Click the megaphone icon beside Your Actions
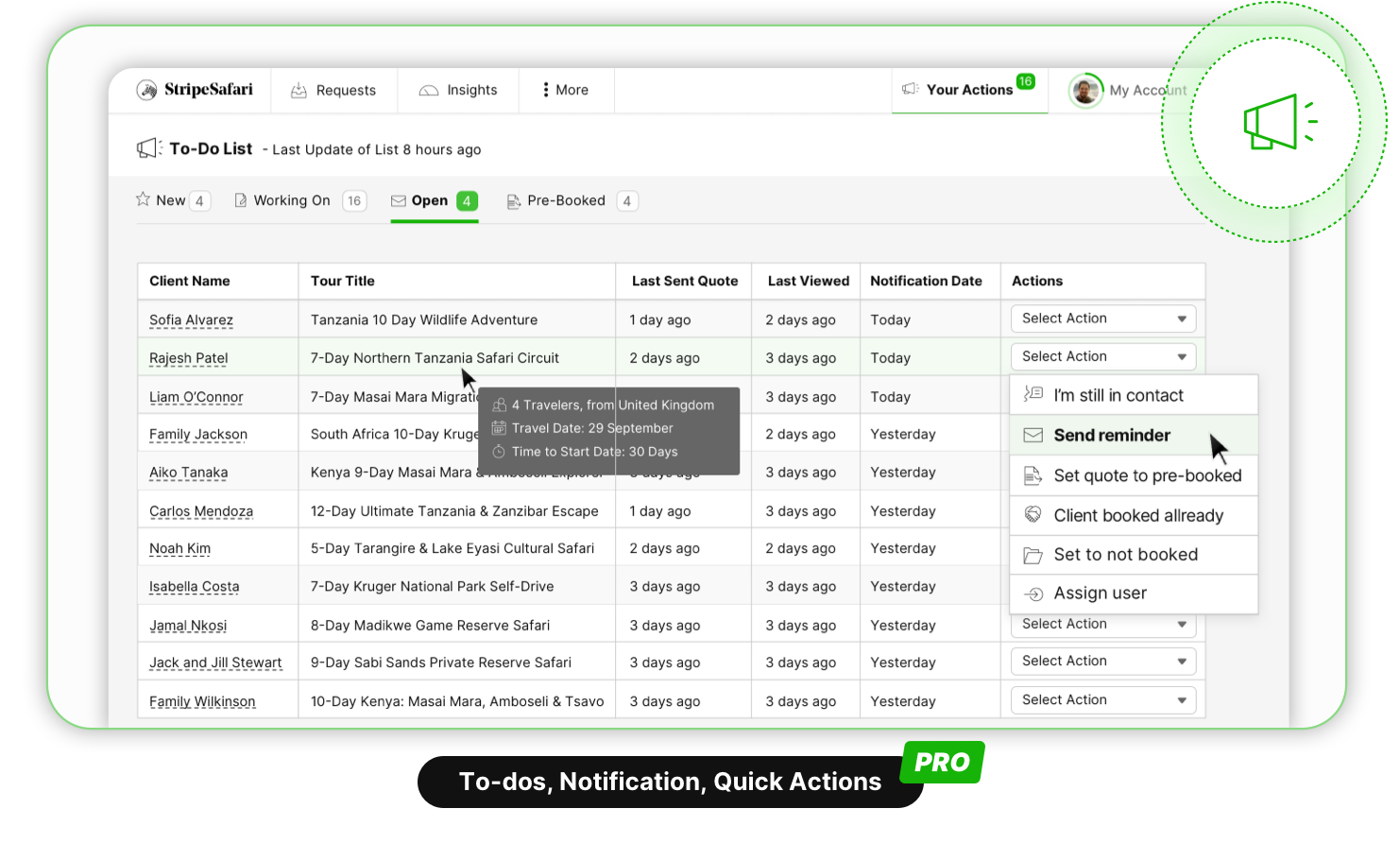Image resolution: width=1400 pixels, height=843 pixels. pyautogui.click(x=910, y=89)
